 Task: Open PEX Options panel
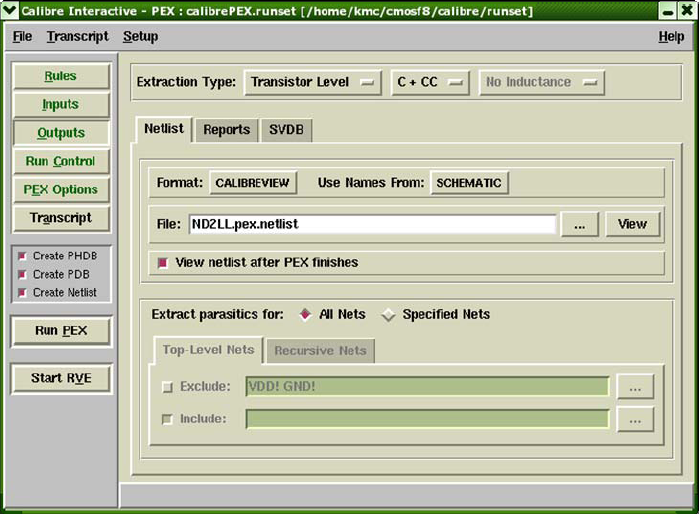click(61, 189)
